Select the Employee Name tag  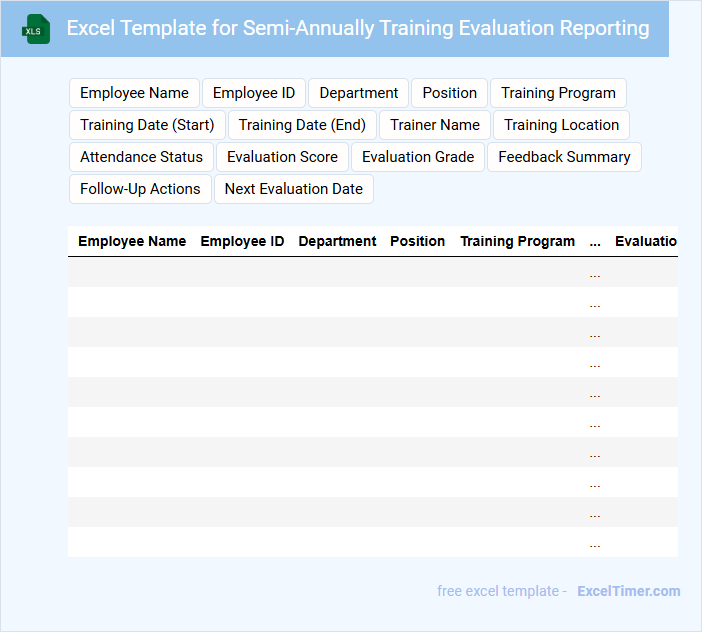(x=134, y=93)
